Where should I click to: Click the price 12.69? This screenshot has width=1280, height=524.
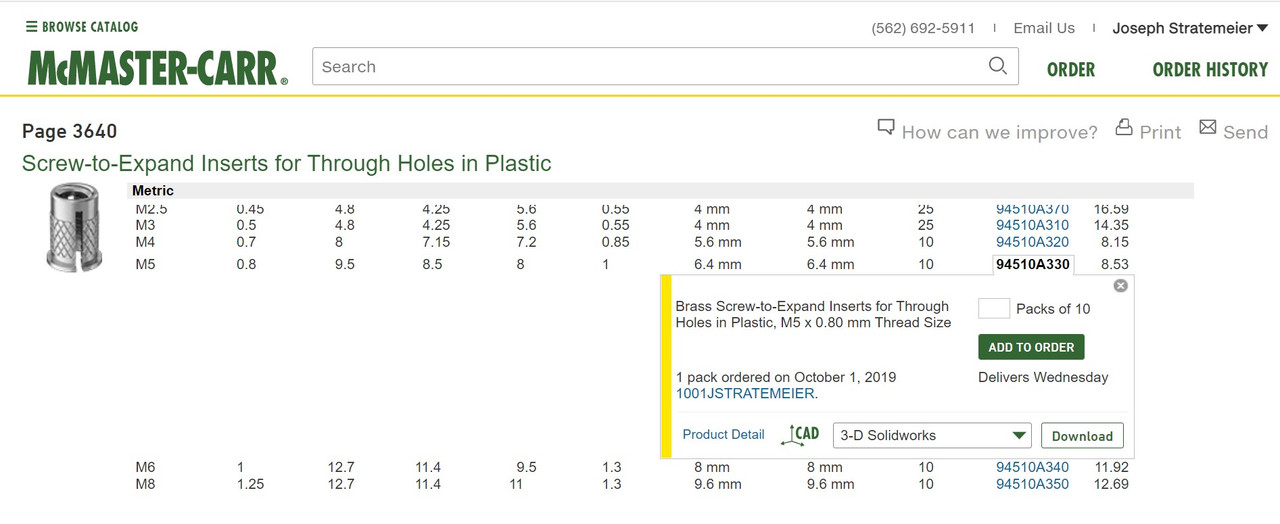click(x=1111, y=484)
